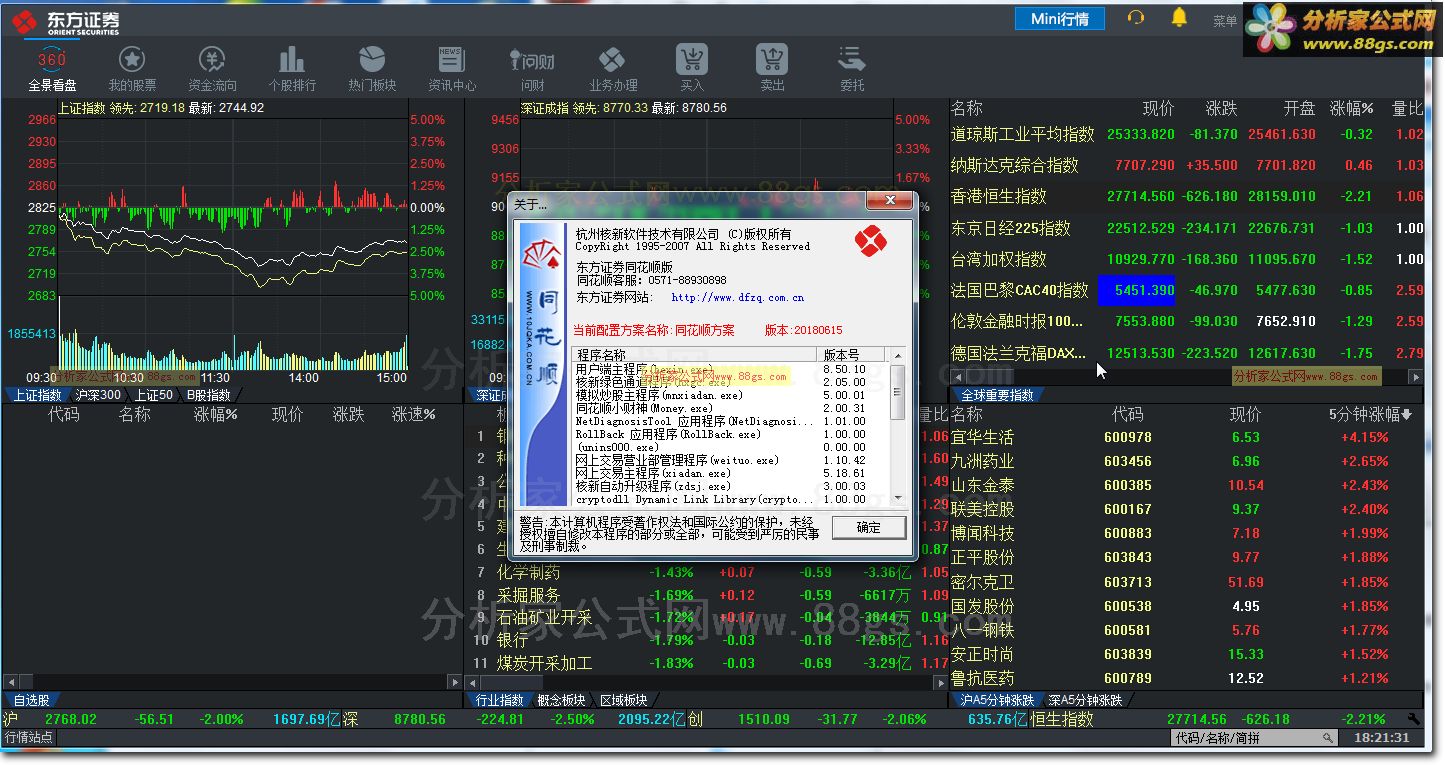Open 热门板块 pie-chart icon

click(372, 68)
